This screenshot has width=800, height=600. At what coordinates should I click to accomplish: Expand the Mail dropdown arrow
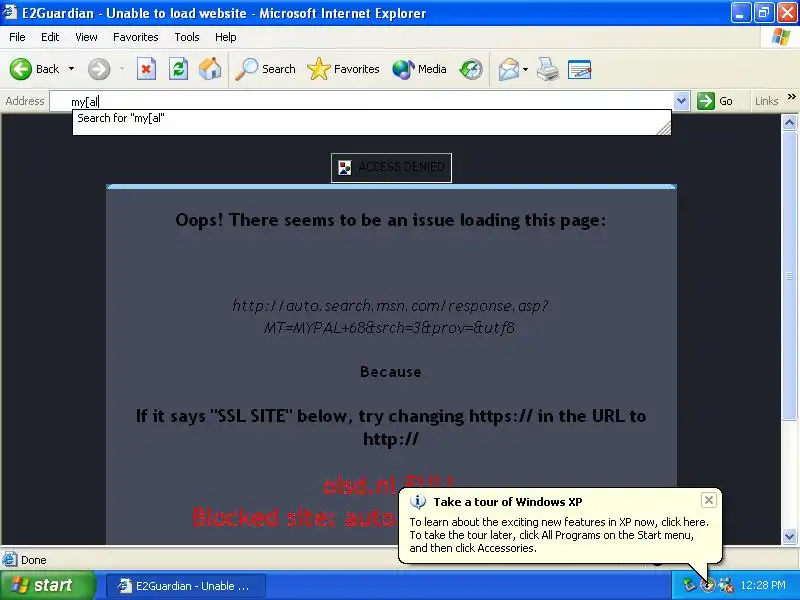pos(526,69)
